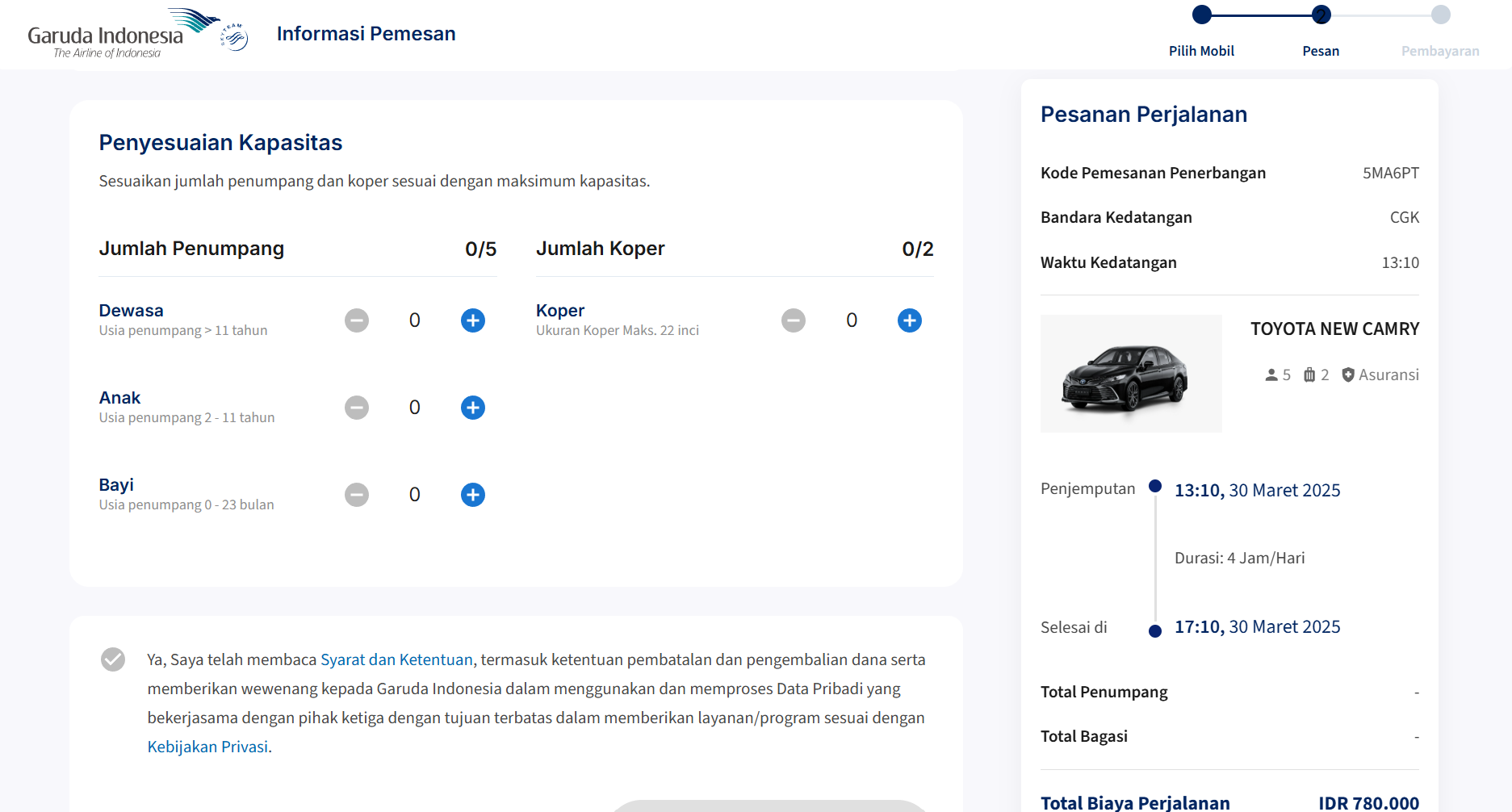Click the Pilih Mobil progress dot
1512x812 pixels.
point(1202,15)
